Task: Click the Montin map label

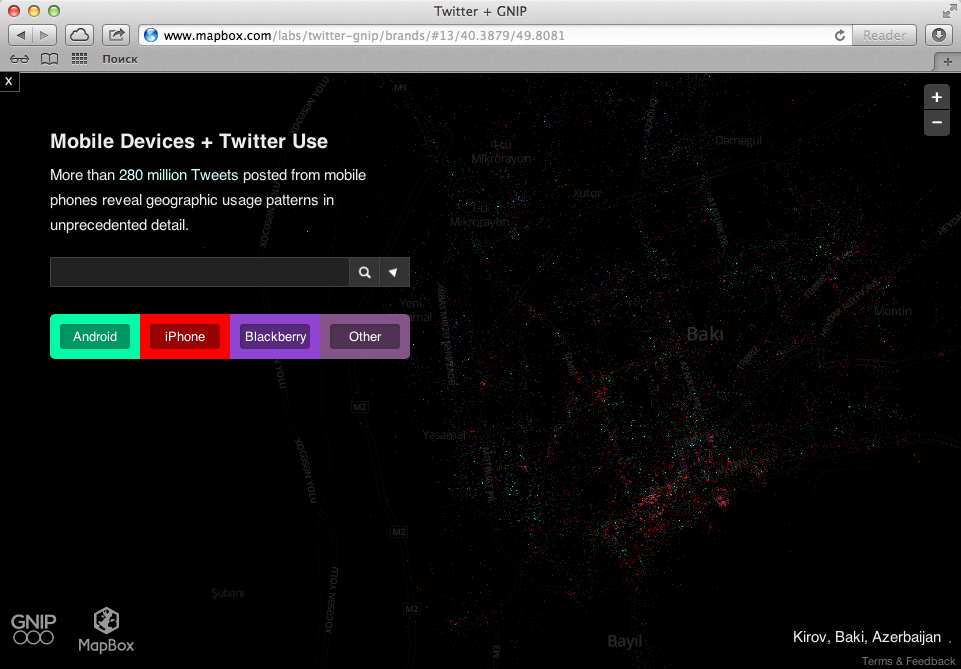Action: [893, 311]
